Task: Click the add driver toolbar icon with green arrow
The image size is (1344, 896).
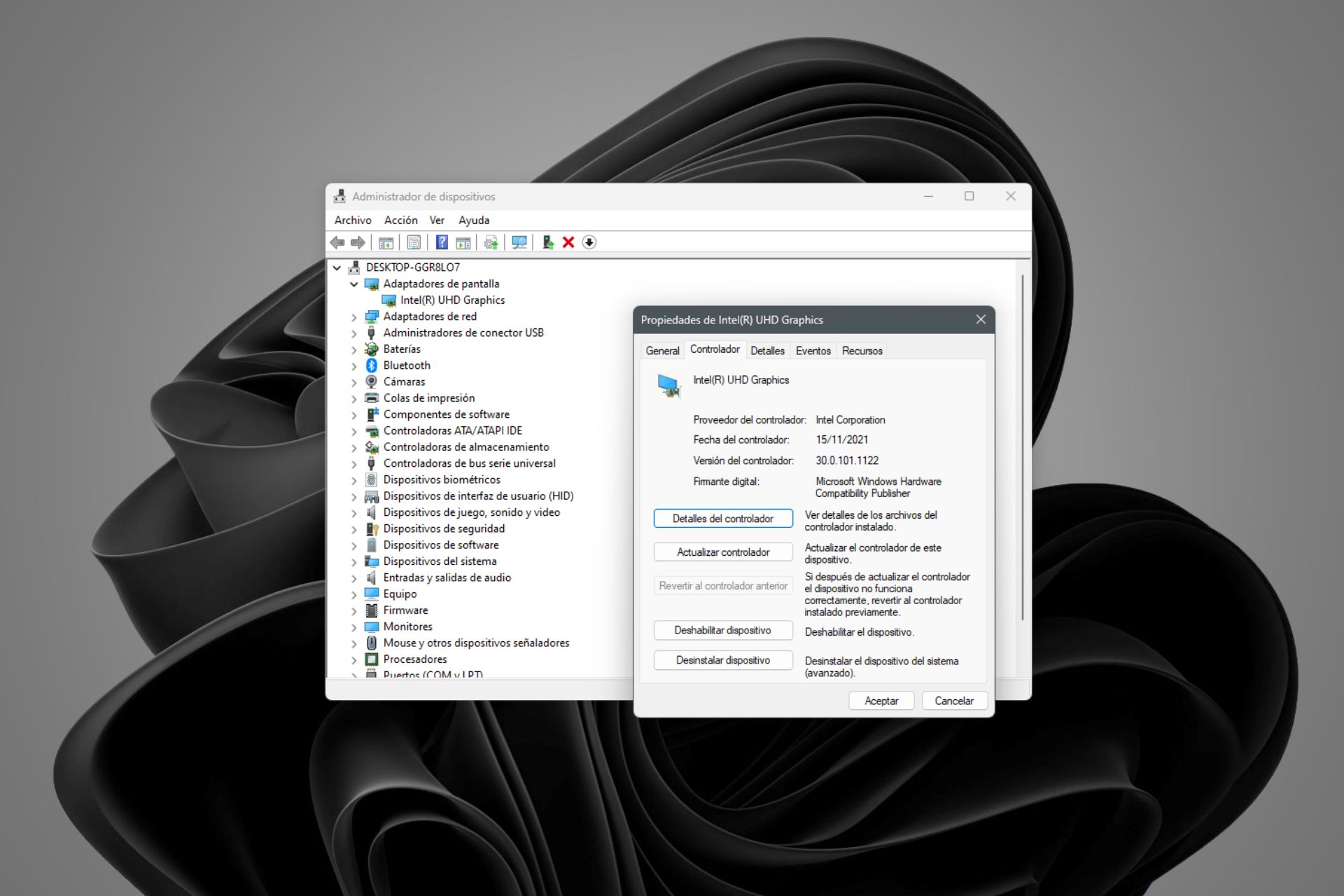Action: click(548, 242)
